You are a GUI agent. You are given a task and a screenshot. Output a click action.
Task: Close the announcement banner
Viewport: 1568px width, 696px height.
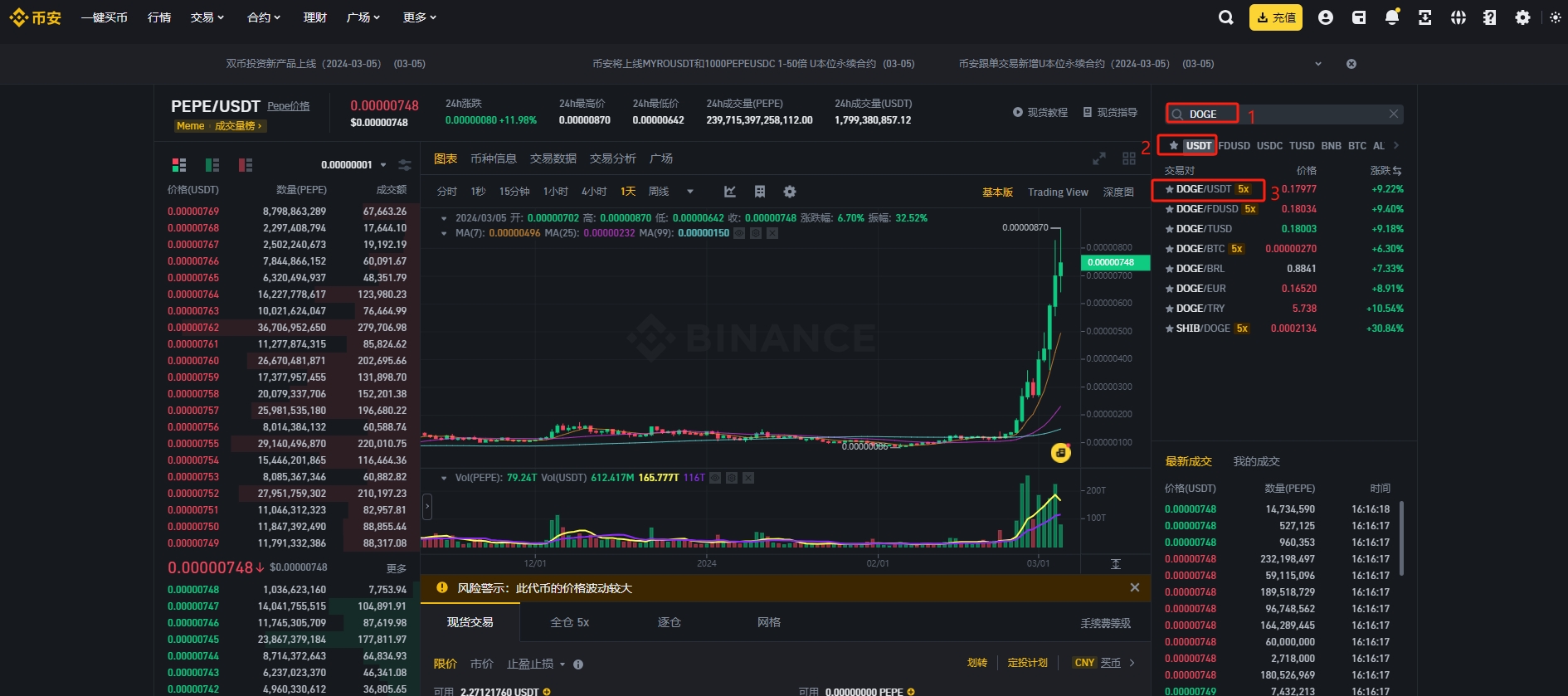pos(1351,64)
